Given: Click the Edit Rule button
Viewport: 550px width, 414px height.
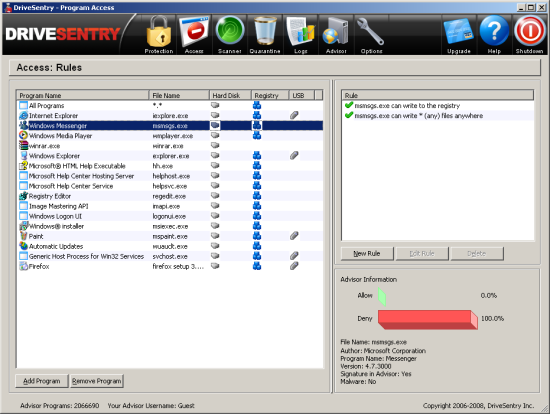Looking at the screenshot, I should (422, 253).
